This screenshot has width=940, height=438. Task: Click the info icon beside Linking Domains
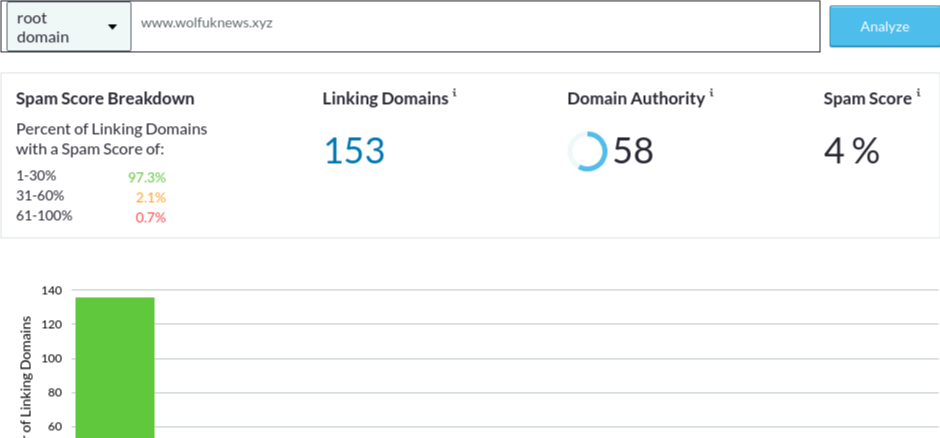pos(455,93)
